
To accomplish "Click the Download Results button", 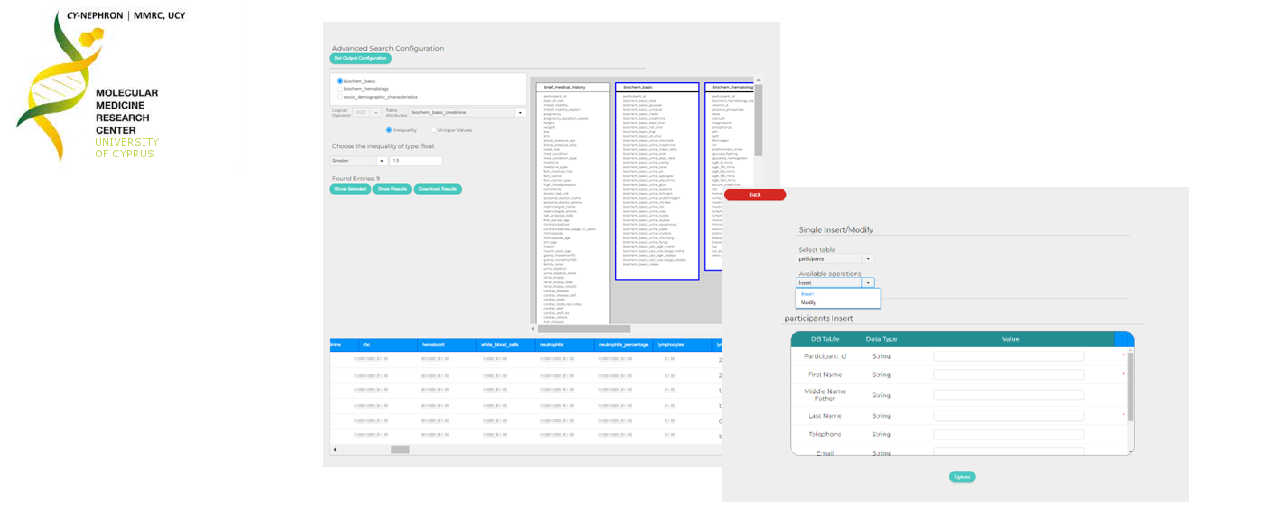I will tap(437, 189).
